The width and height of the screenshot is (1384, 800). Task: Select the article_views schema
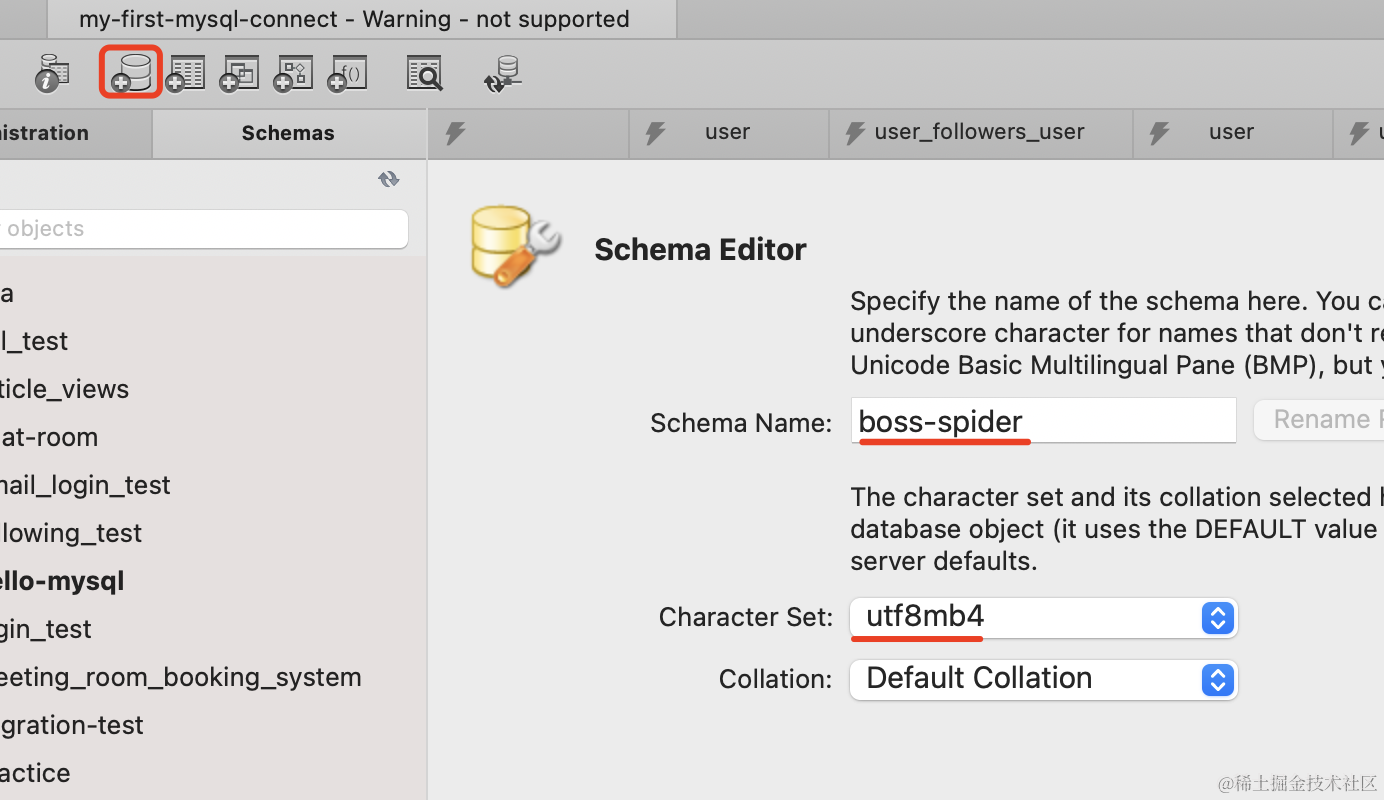click(64, 389)
